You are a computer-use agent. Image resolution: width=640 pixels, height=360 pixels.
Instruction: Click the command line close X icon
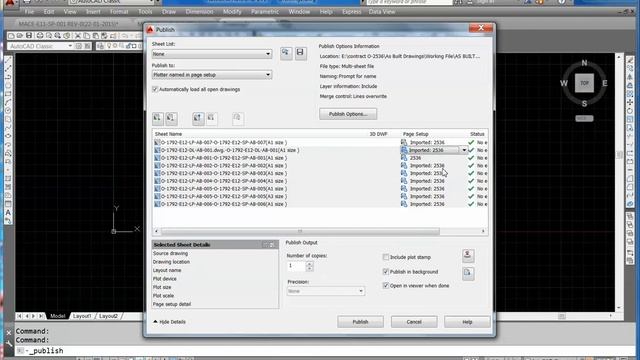(9, 333)
